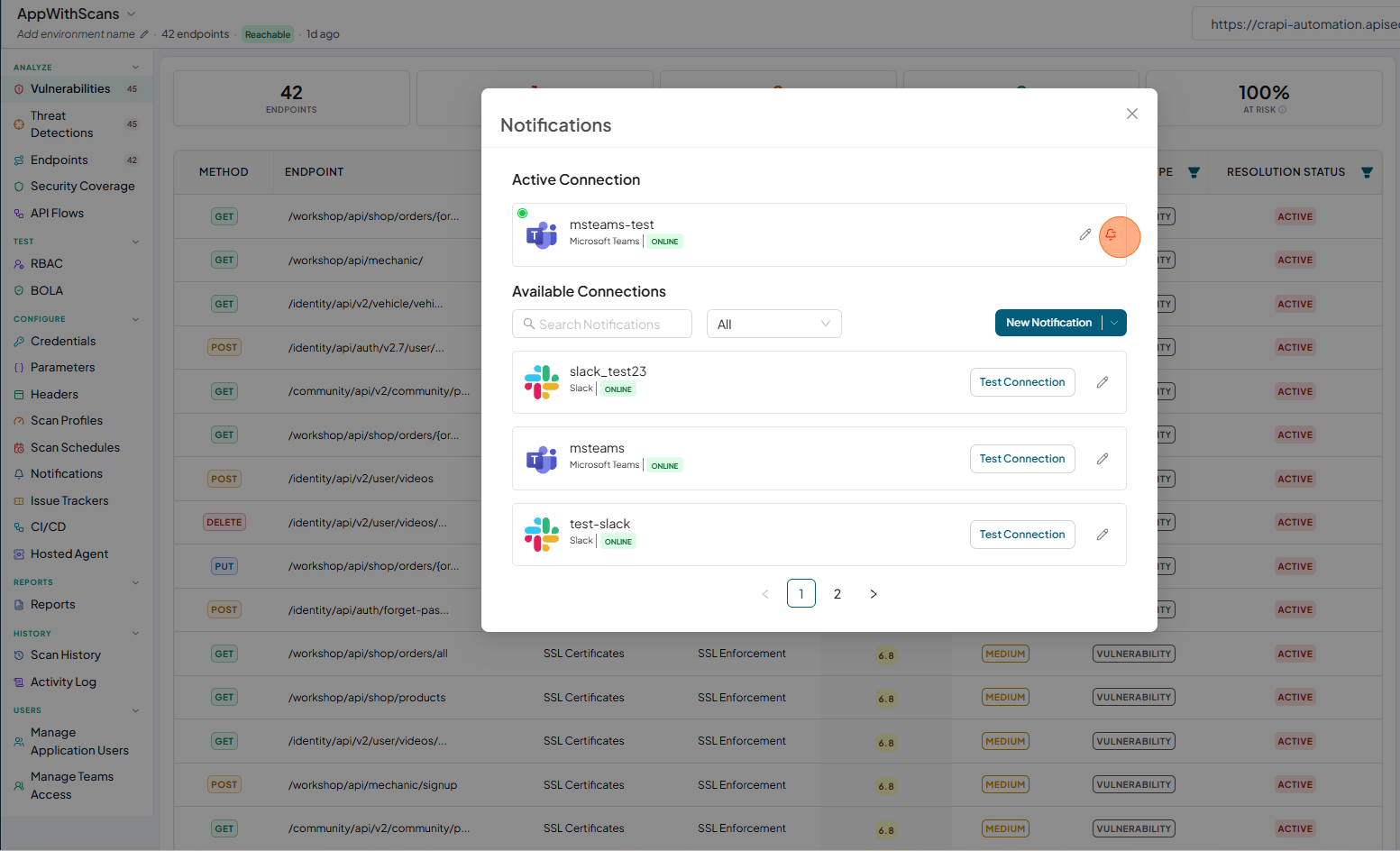Filter the Resolution Status column
Screen dimensions: 1400x851
click(x=1367, y=172)
